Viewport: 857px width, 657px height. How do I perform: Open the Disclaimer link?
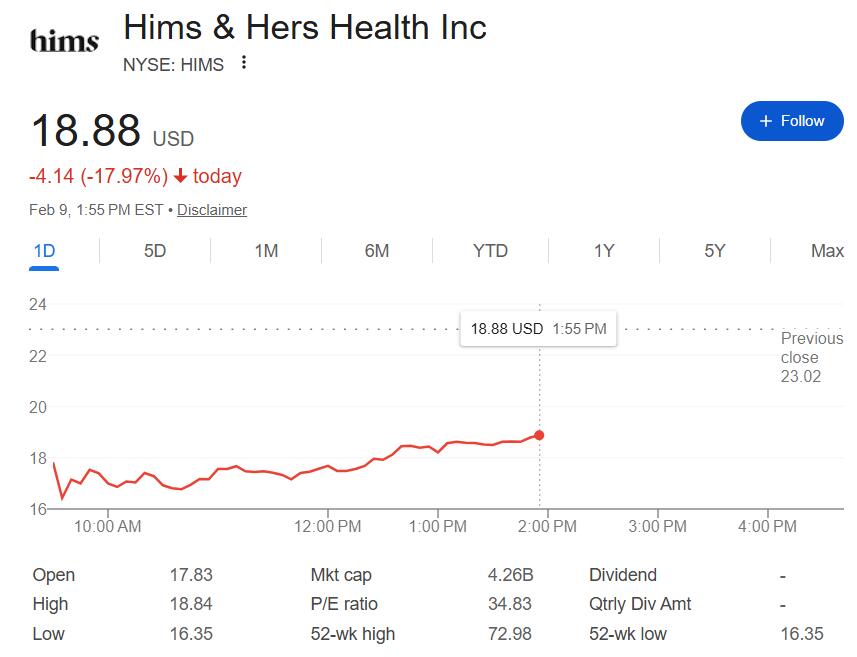click(x=212, y=210)
